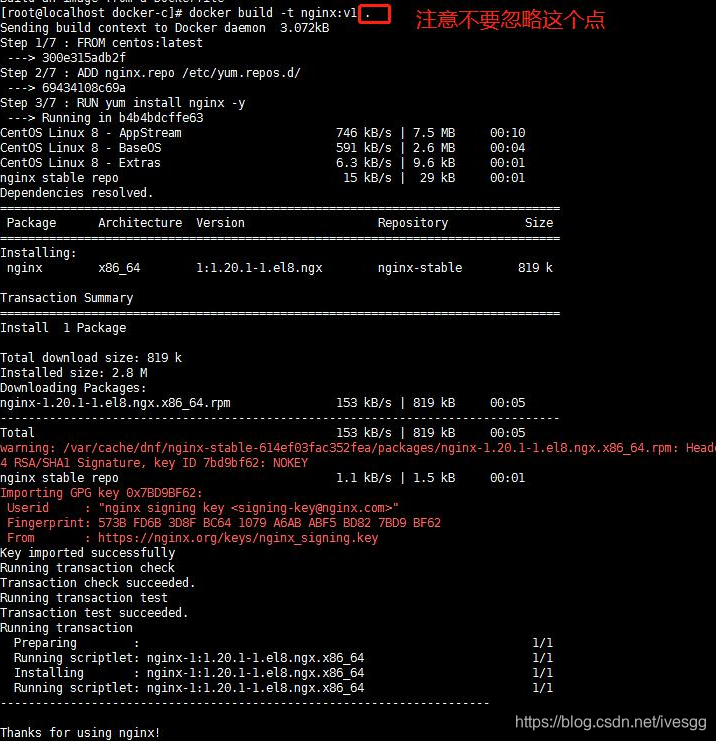
Task: Click 'Step 1/7 : FROM centos:latest' line
Action: [101, 43]
